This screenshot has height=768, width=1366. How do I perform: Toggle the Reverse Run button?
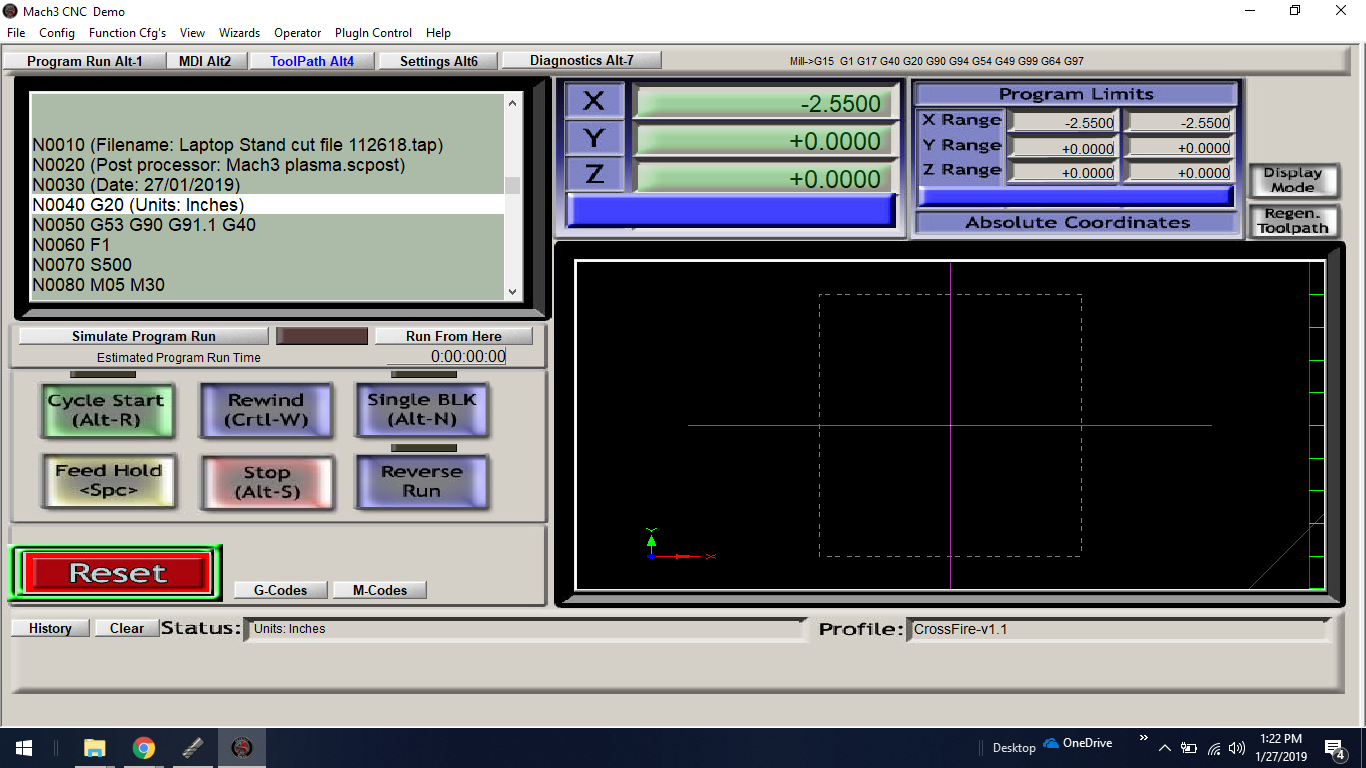coord(422,481)
